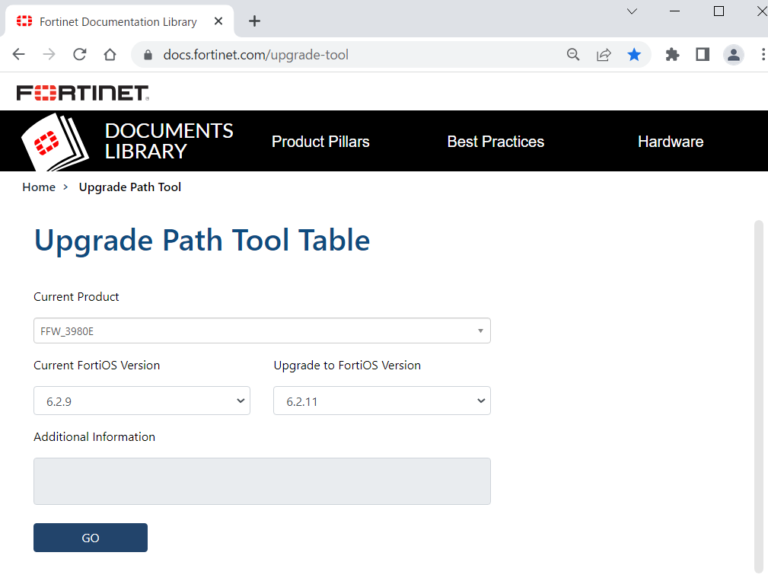The height and width of the screenshot is (578, 768).
Task: Toggle the browser side panel icon
Action: pos(702,55)
